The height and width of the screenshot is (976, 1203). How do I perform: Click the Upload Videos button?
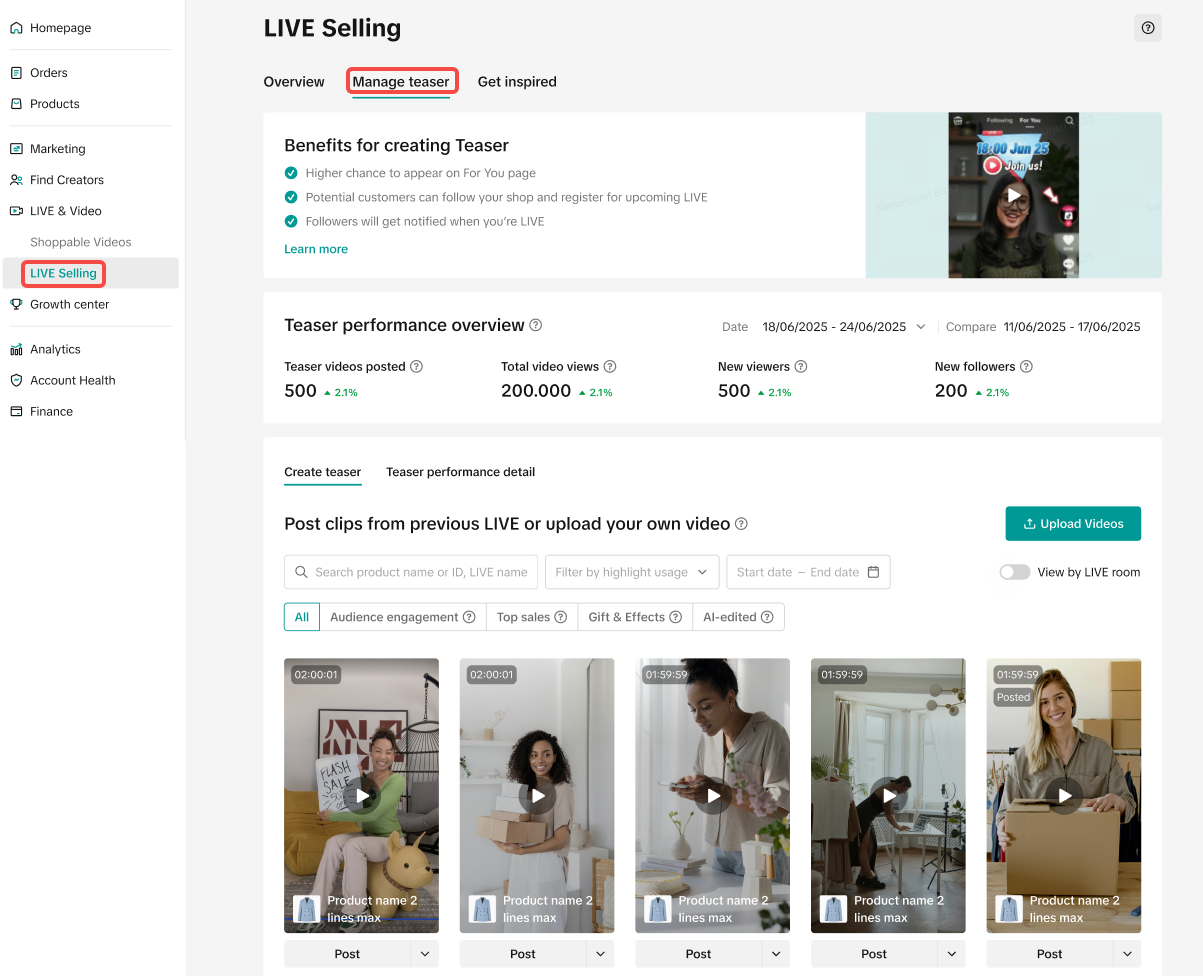[1072, 524]
